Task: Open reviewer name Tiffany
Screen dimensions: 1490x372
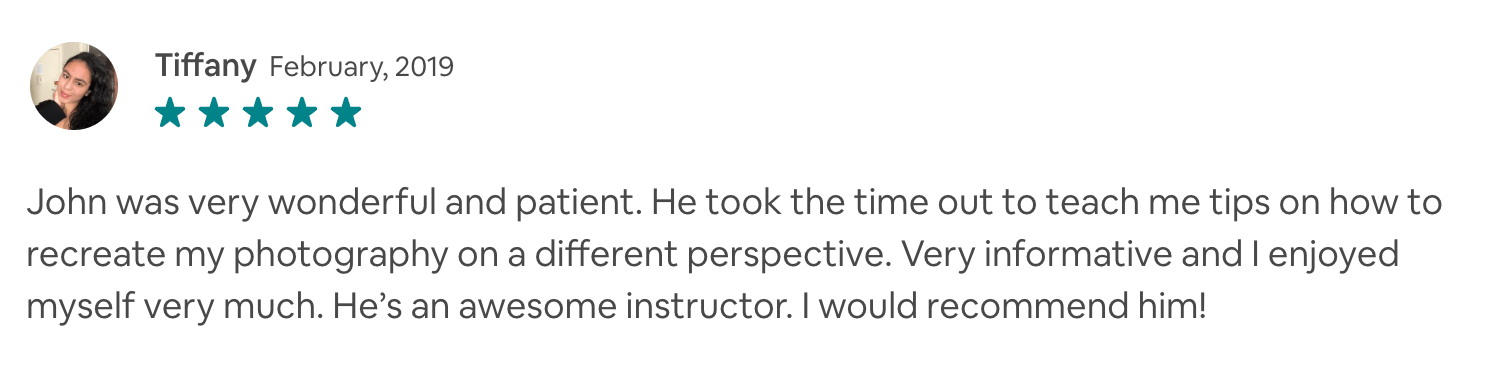Action: click(x=206, y=67)
